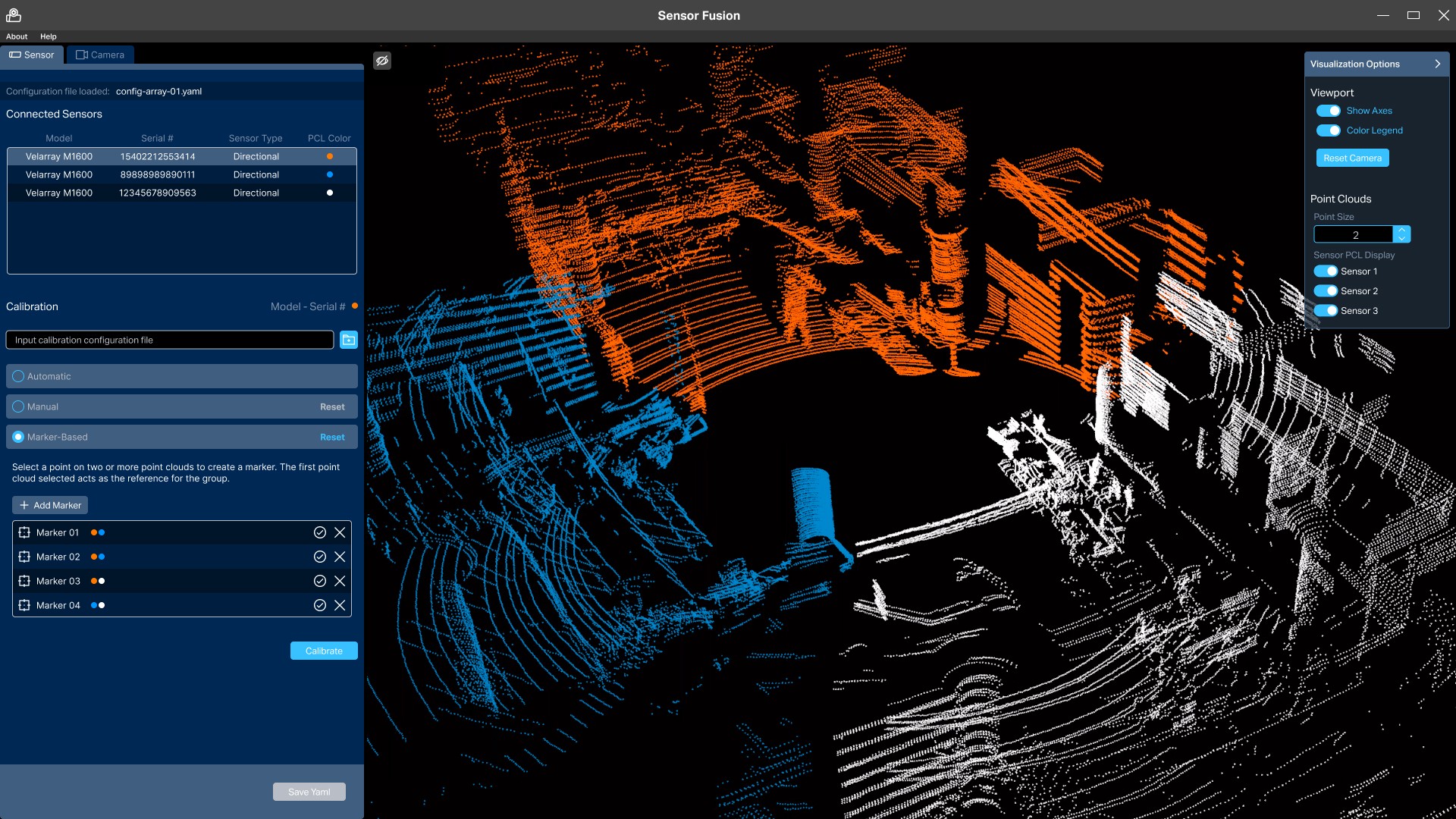Viewport: 1456px width, 819px height.
Task: Collapse the Visualization Options panel chevron
Action: pos(1437,64)
